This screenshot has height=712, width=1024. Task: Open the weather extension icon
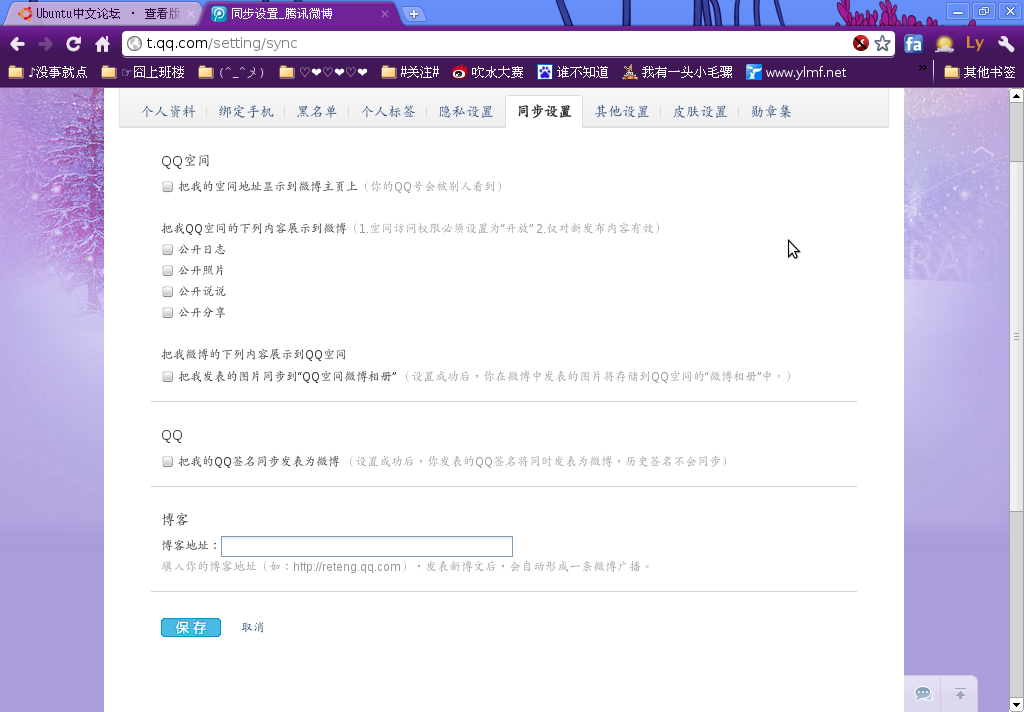tap(944, 44)
